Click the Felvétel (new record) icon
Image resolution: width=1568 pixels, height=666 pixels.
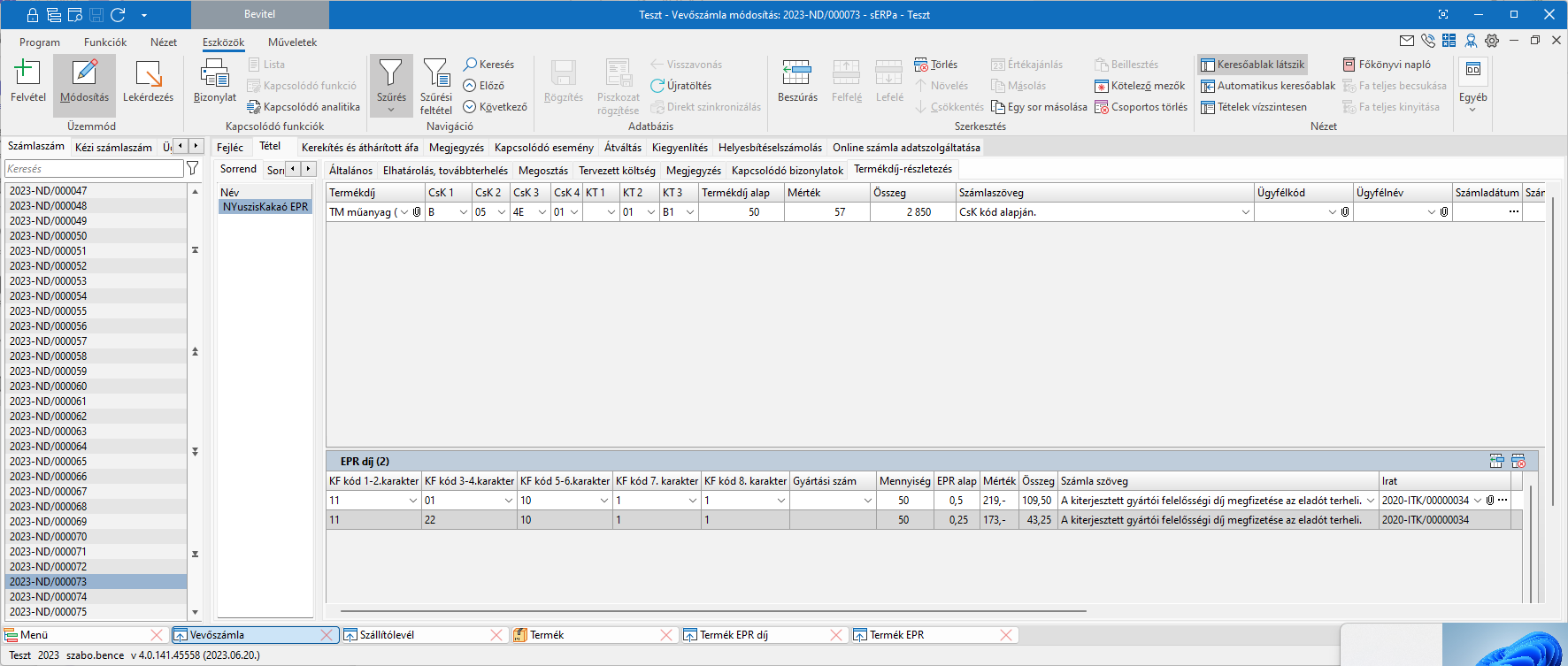(x=27, y=74)
